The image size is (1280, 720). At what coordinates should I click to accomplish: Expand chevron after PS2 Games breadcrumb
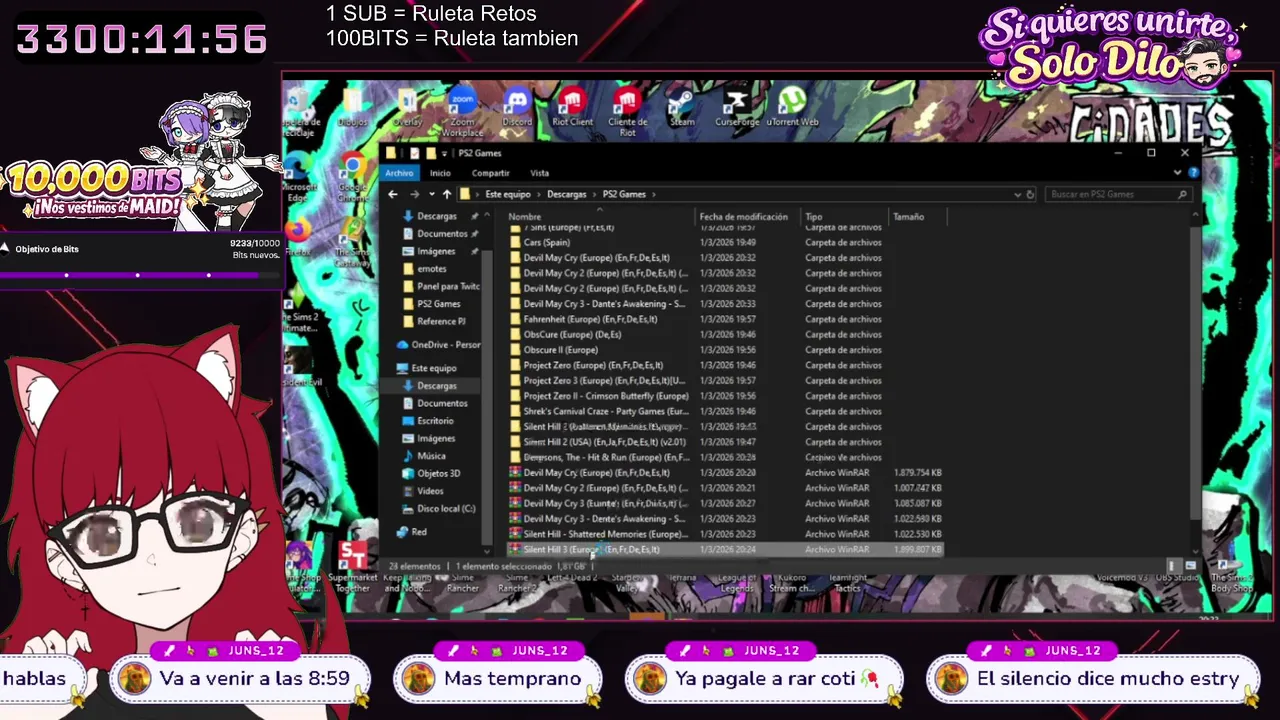click(x=654, y=194)
